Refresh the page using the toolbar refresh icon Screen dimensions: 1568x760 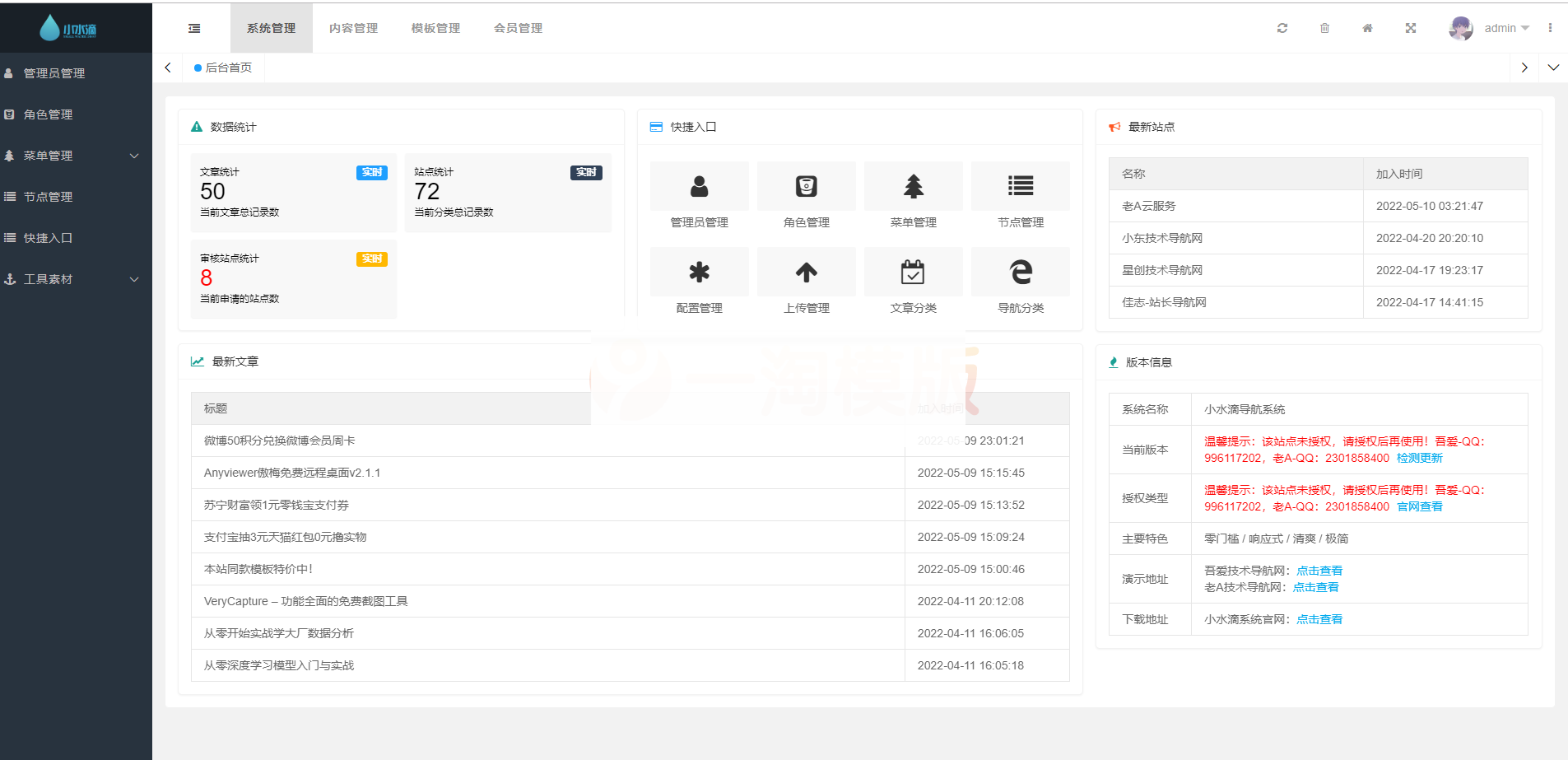click(1283, 27)
